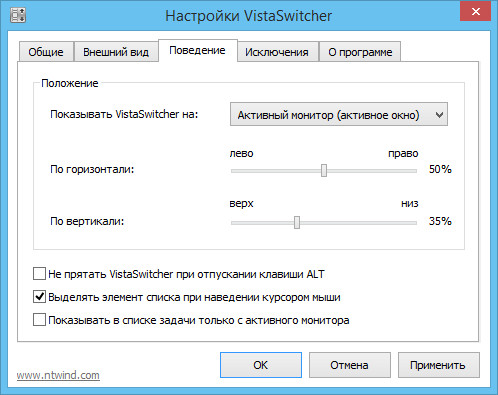
Task: Confirm settings with the OK button
Action: pyautogui.click(x=261, y=365)
